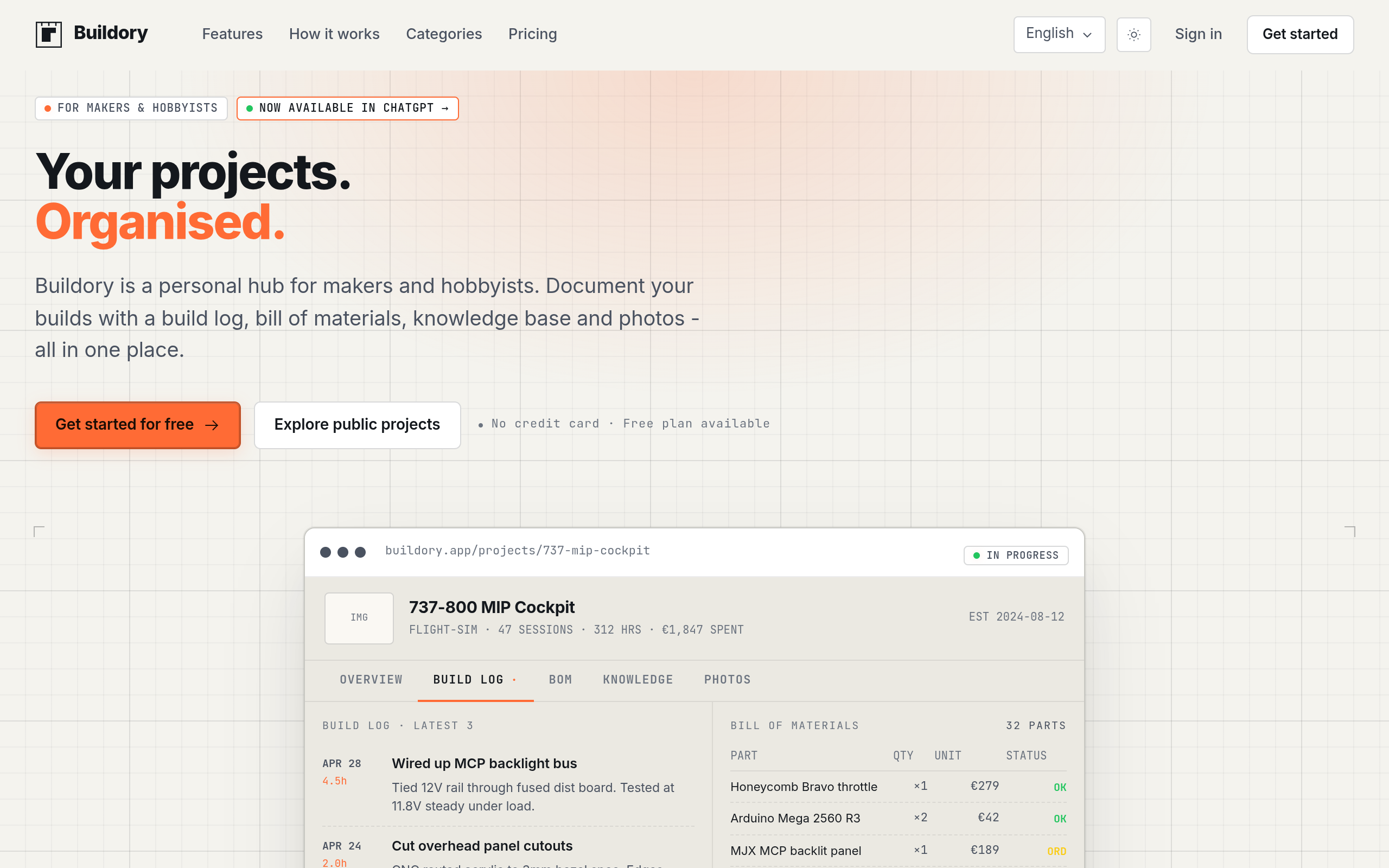Click the APR 28 log date
The image size is (1389, 868).
click(341, 763)
